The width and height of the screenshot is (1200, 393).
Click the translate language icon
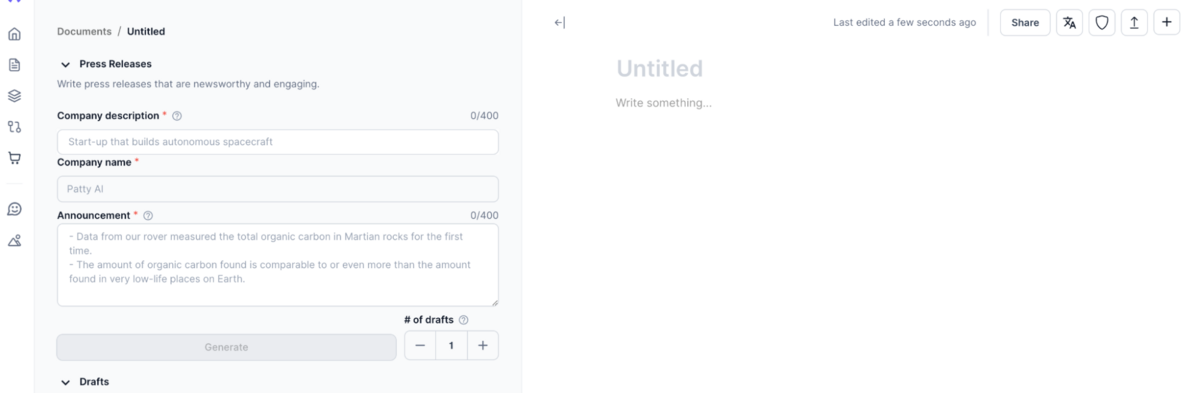point(1070,23)
